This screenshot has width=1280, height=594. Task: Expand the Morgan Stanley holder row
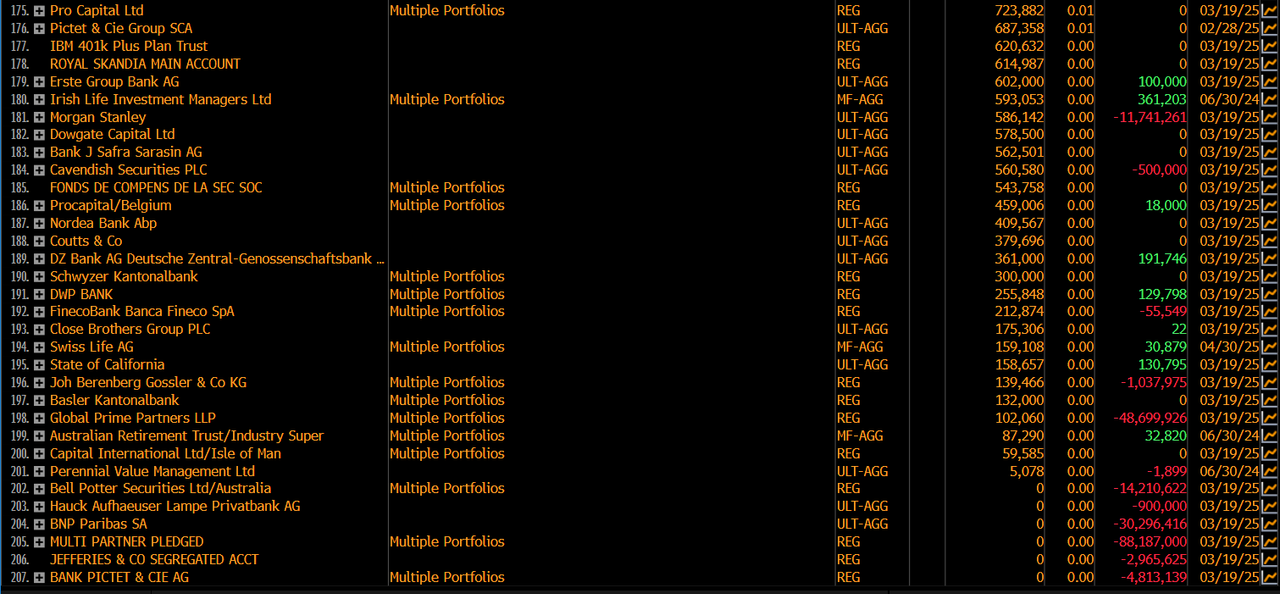click(39, 118)
